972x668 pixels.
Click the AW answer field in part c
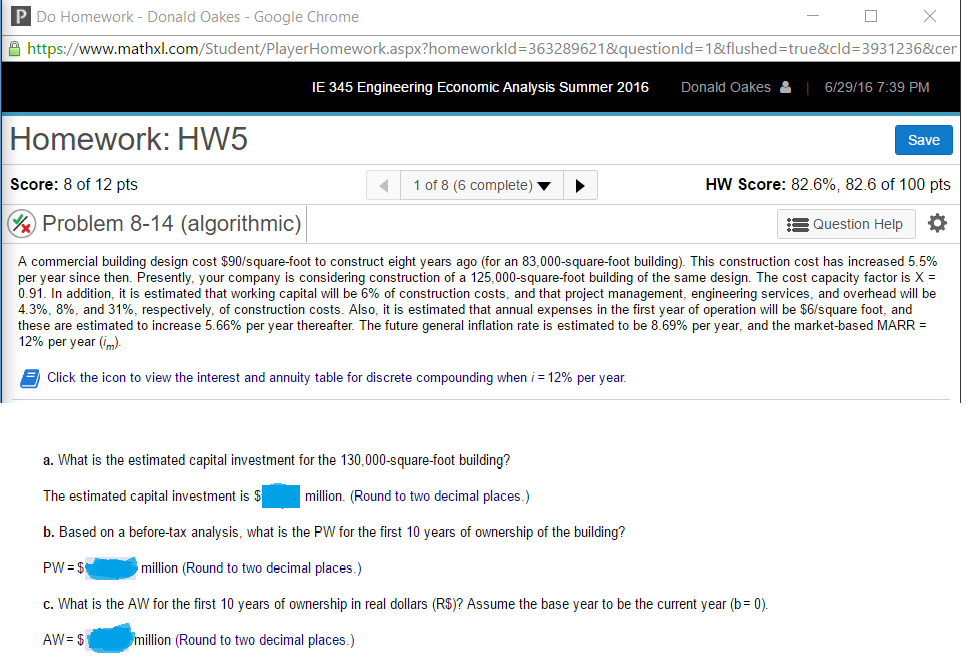coord(111,638)
